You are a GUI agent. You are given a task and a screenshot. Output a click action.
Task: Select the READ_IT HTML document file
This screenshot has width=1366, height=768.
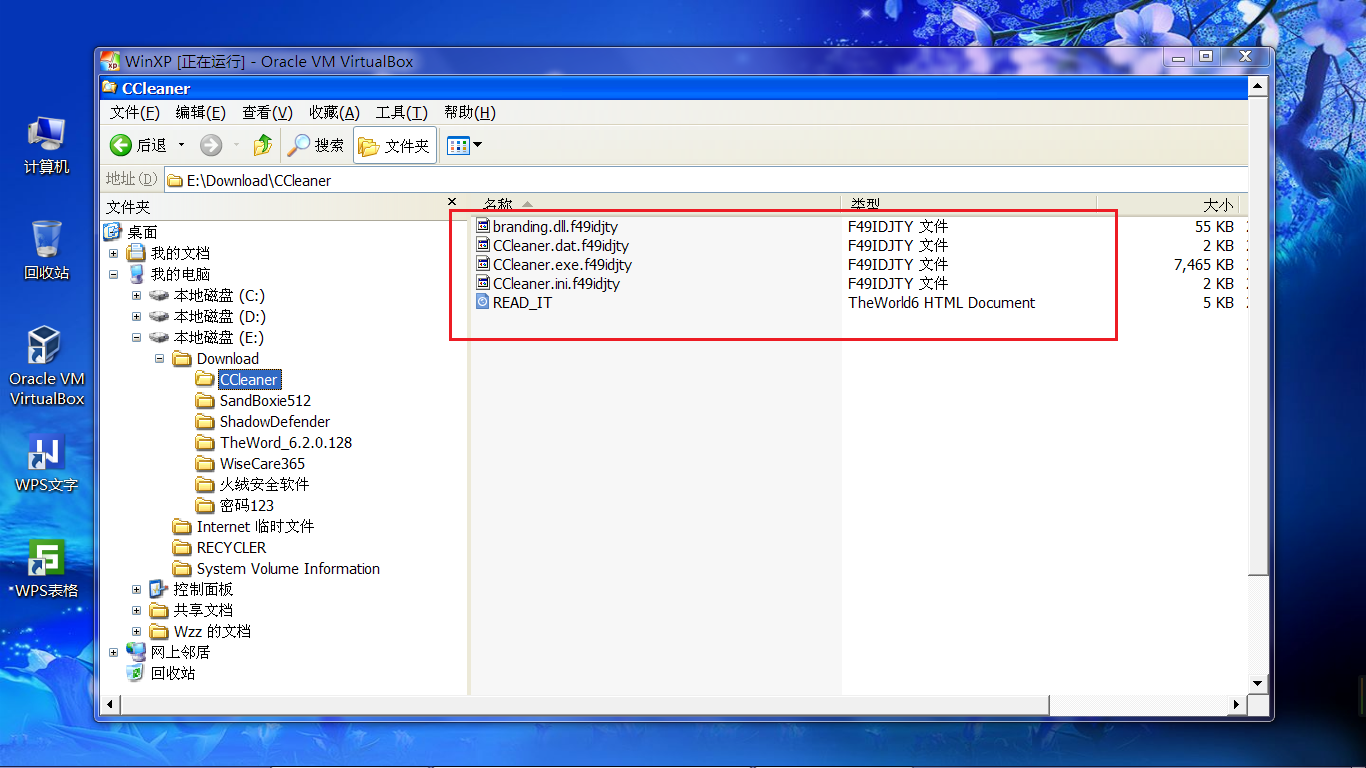click(522, 303)
